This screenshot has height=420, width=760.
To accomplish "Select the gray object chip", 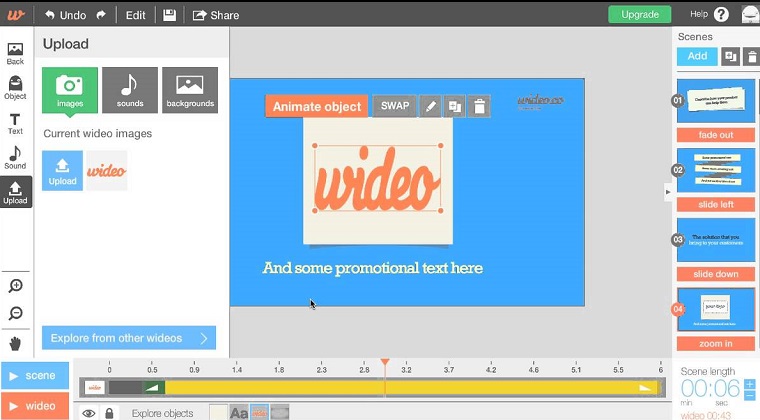I will pos(280,413).
